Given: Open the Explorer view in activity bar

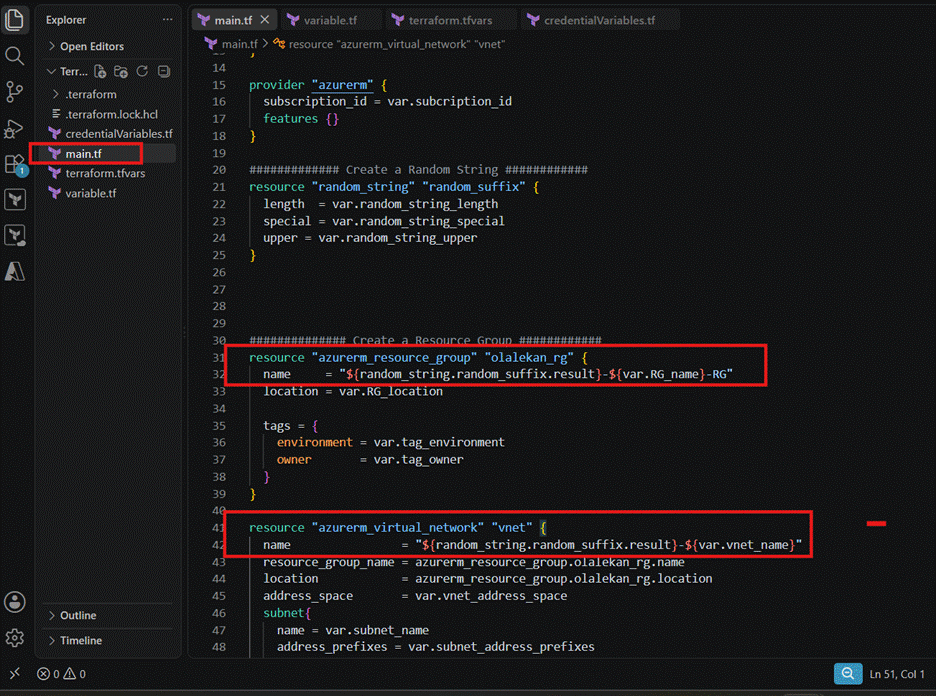Looking at the screenshot, I should [14, 19].
